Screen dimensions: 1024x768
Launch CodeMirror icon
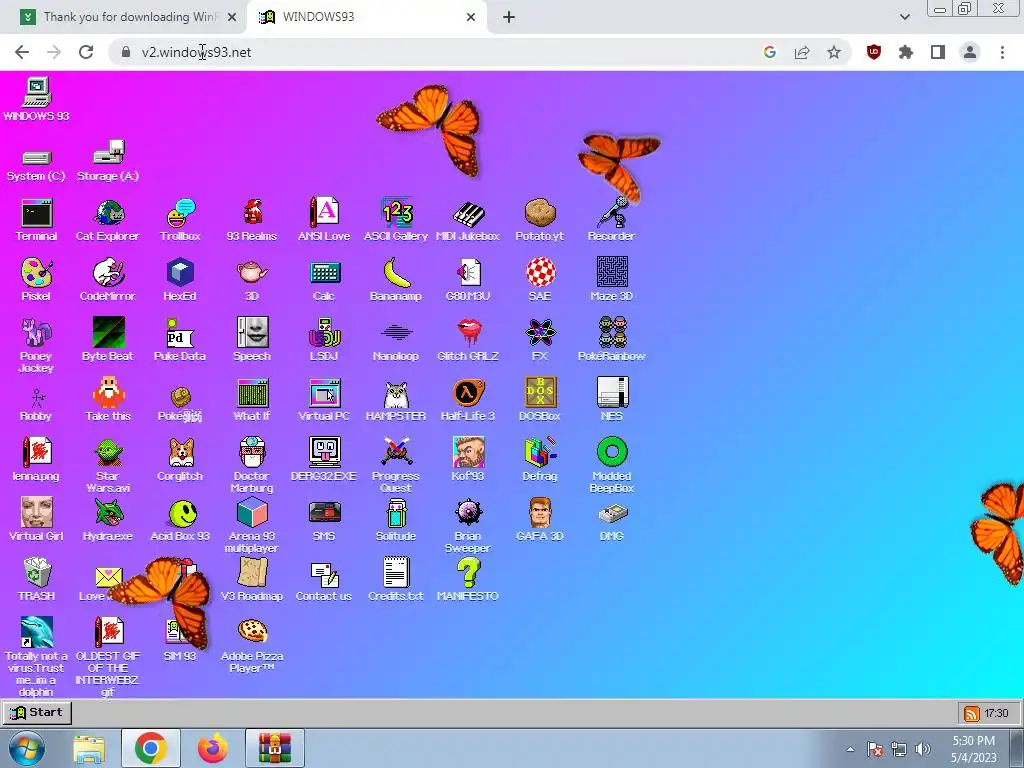pos(108,280)
